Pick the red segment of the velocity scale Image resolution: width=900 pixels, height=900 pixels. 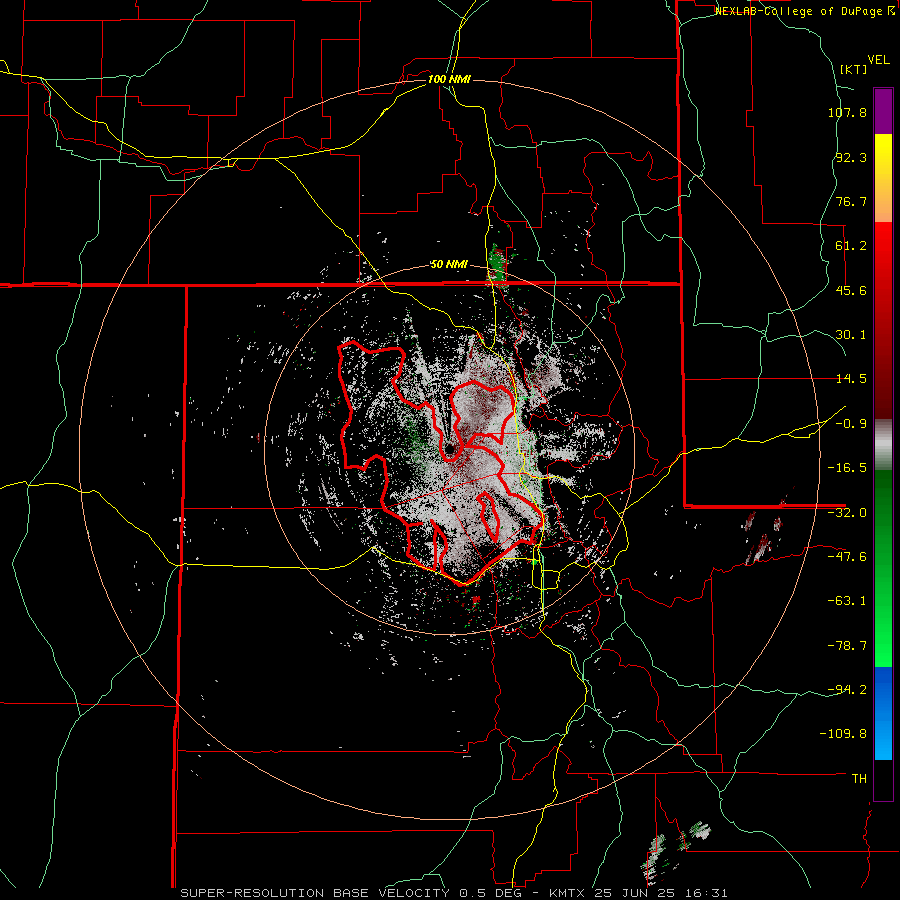[x=883, y=320]
